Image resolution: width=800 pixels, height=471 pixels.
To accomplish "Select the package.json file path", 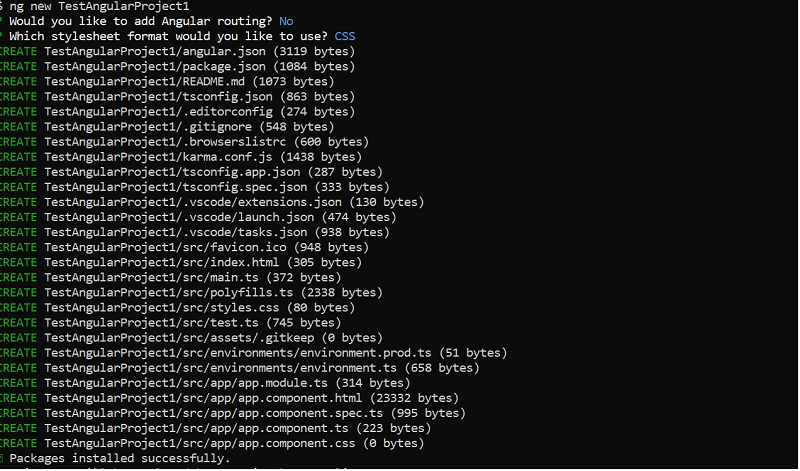I will point(155,67).
